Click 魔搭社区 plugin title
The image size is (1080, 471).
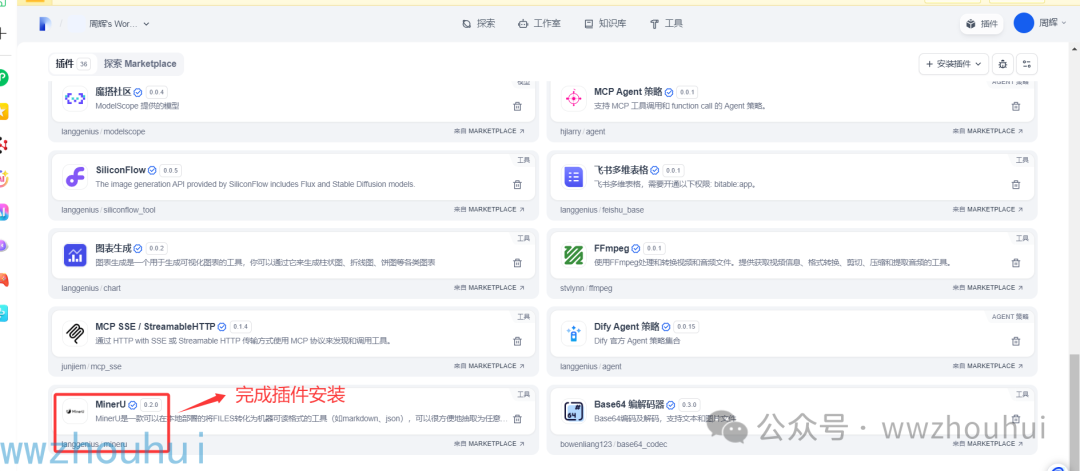coord(114,92)
